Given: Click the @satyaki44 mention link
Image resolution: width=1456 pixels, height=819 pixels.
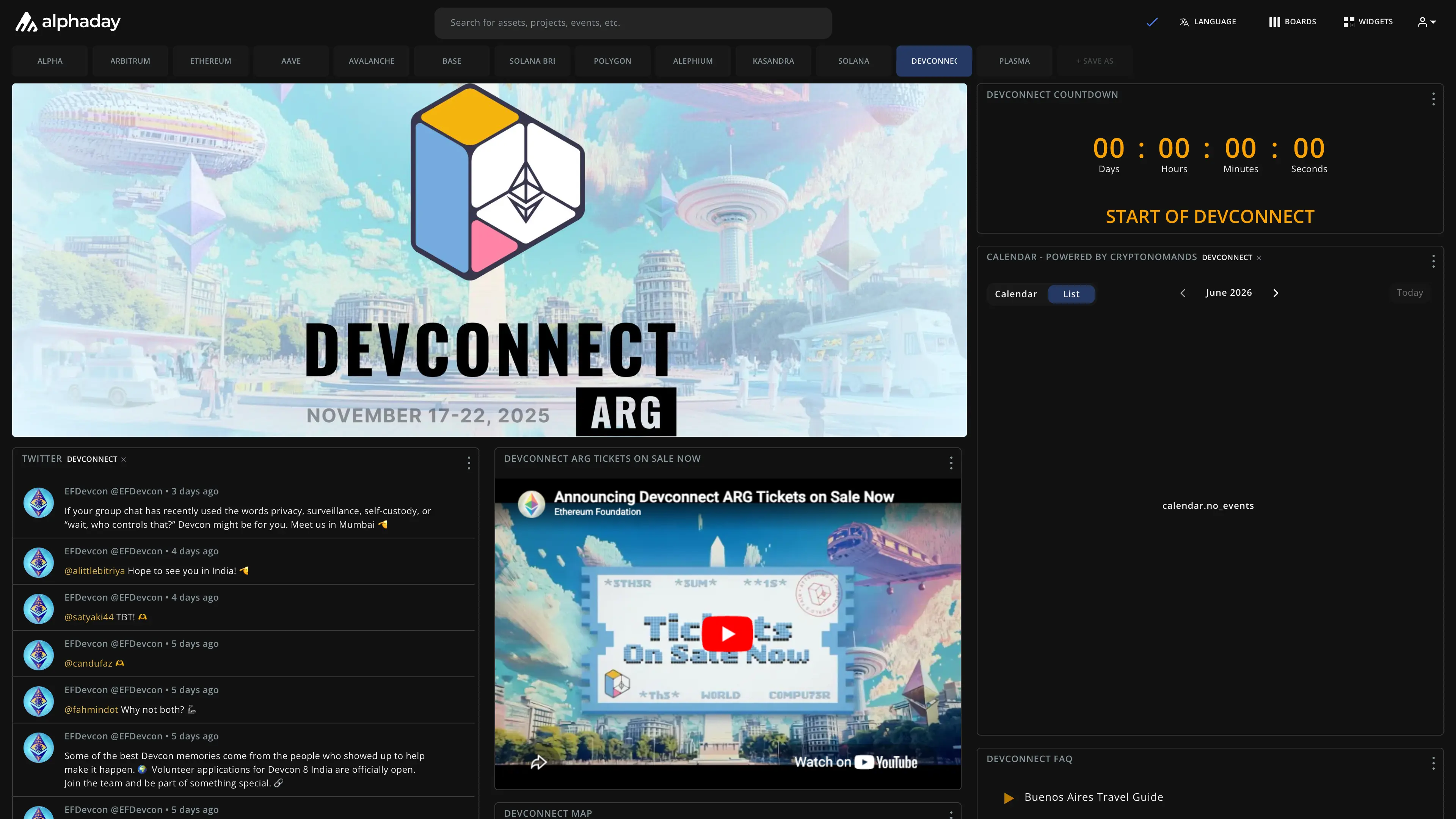Looking at the screenshot, I should [x=89, y=617].
